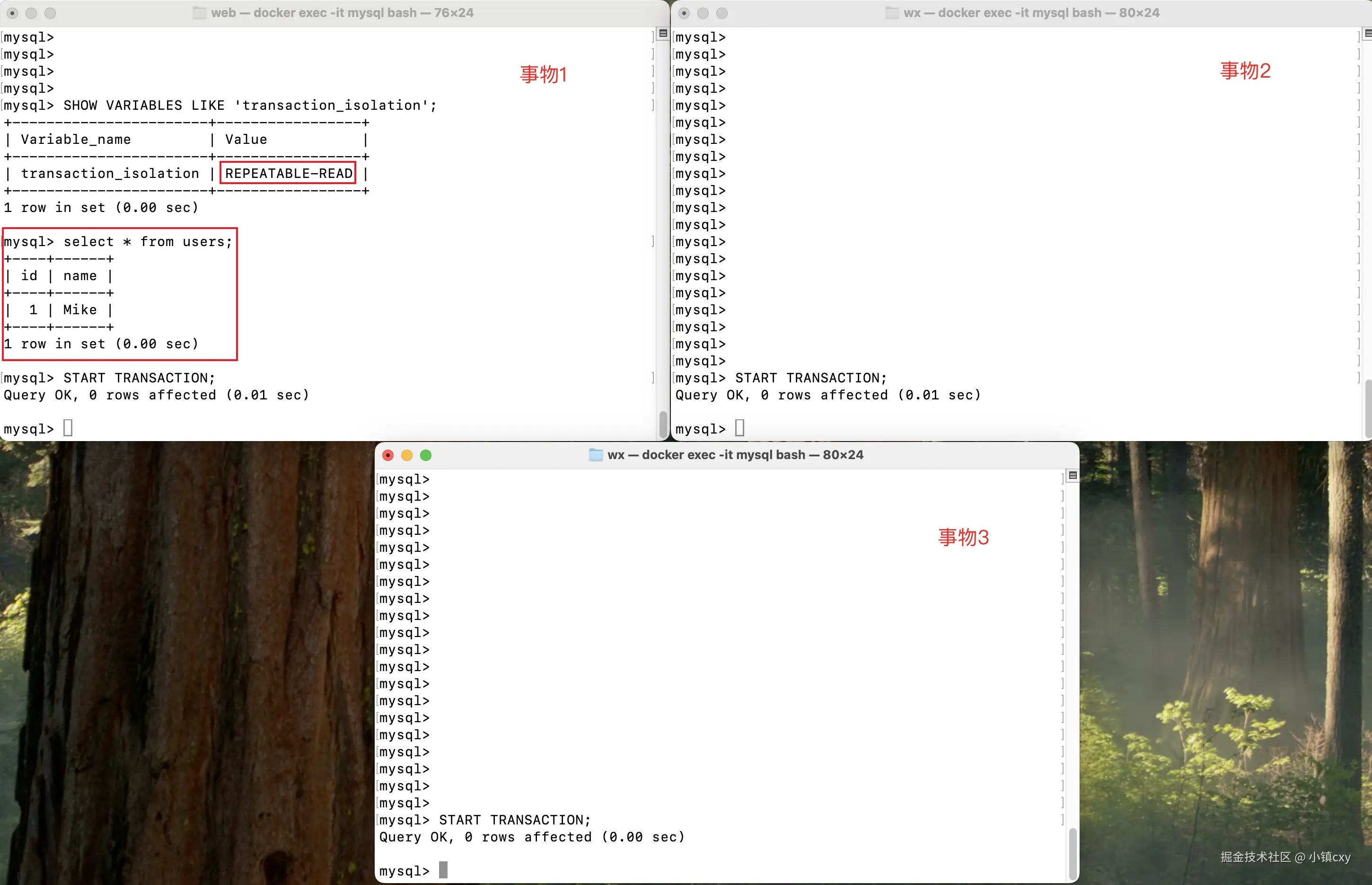Click folder icon in bottom wx terminal title
The height and width of the screenshot is (885, 1372).
(596, 454)
